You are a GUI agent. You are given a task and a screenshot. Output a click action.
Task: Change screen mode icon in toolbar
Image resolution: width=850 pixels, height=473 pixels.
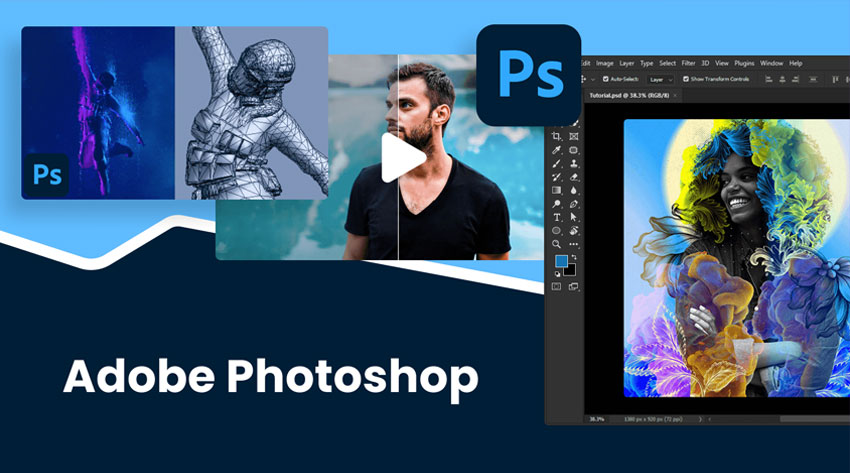574,287
